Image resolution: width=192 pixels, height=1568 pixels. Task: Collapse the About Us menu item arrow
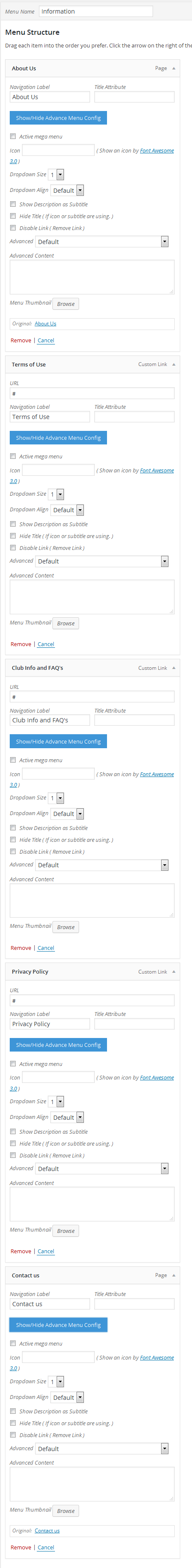click(x=174, y=68)
